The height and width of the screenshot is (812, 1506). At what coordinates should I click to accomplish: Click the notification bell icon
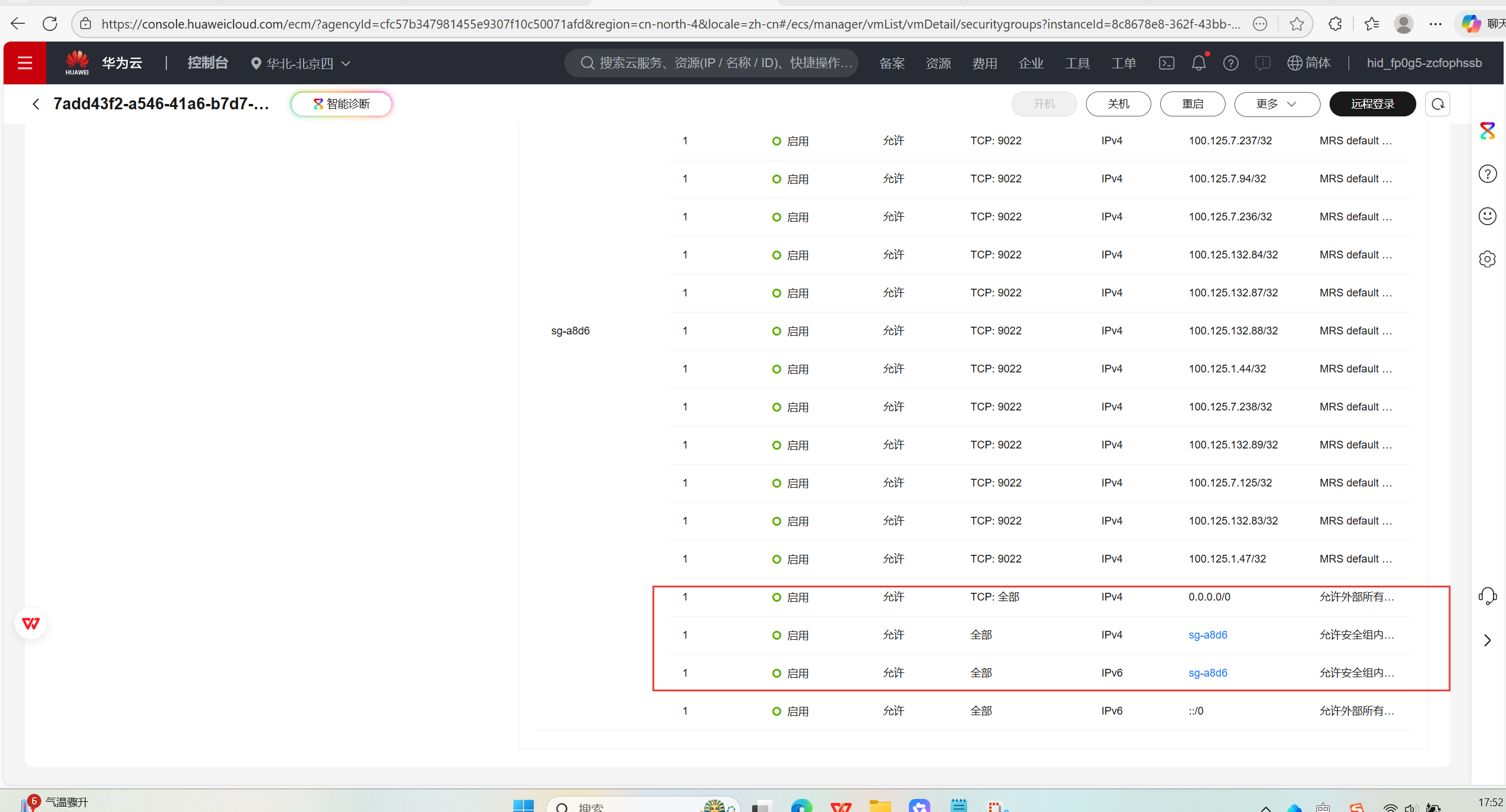click(x=1198, y=63)
